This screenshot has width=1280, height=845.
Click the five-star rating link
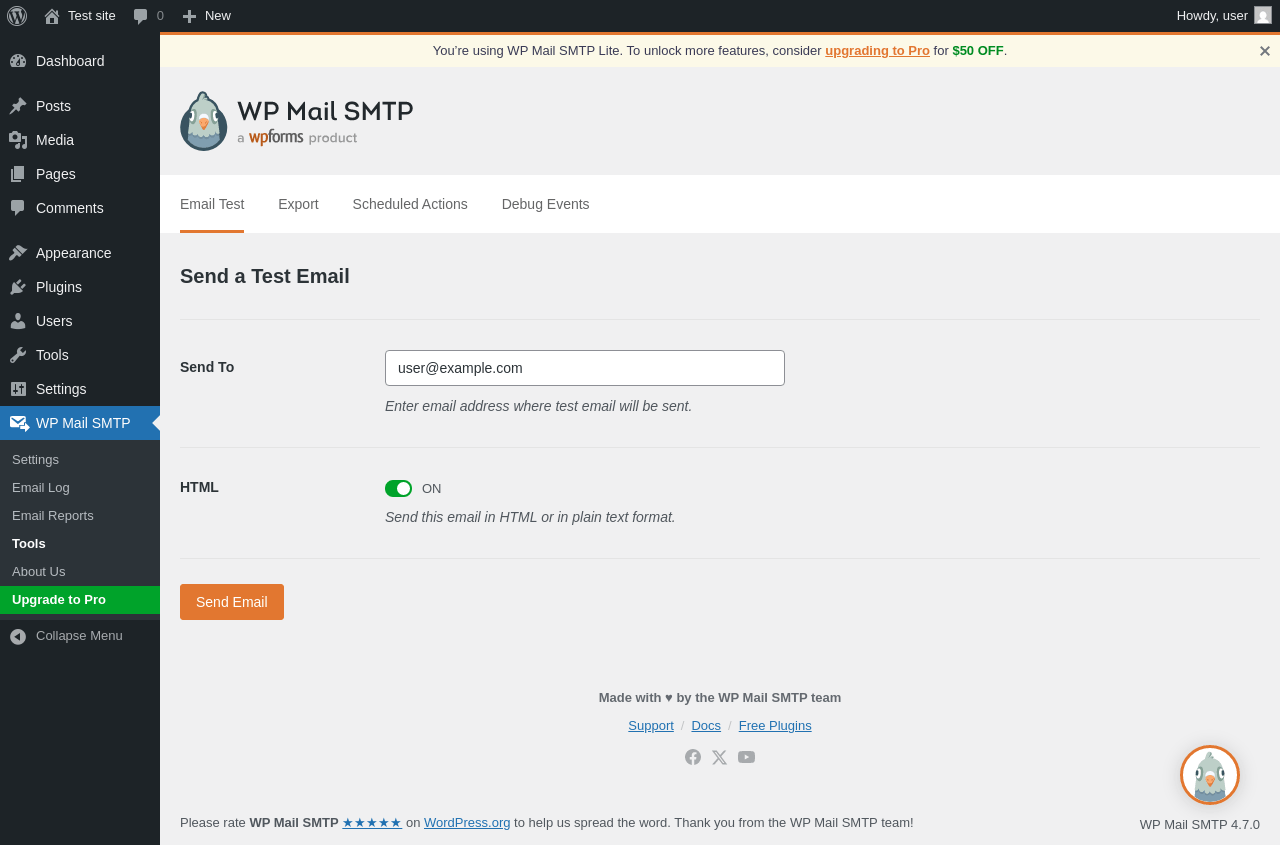point(372,823)
